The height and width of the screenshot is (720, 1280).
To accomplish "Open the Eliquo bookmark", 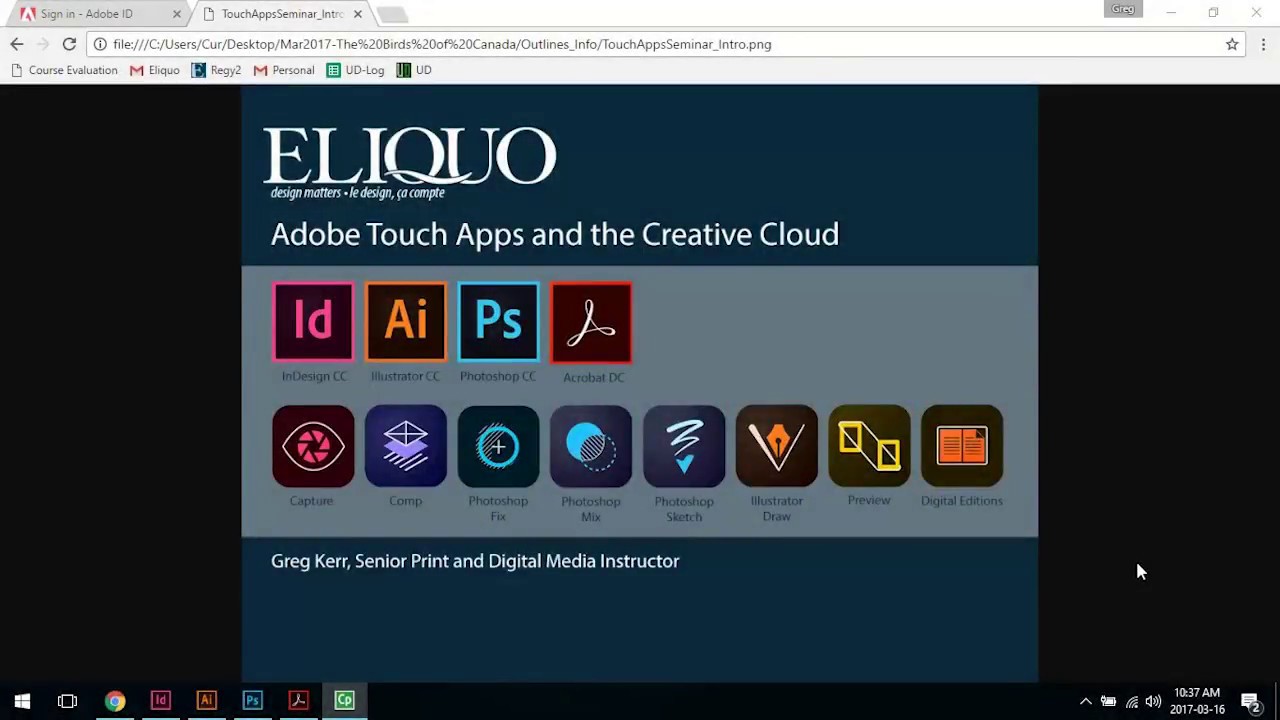I will [x=154, y=70].
